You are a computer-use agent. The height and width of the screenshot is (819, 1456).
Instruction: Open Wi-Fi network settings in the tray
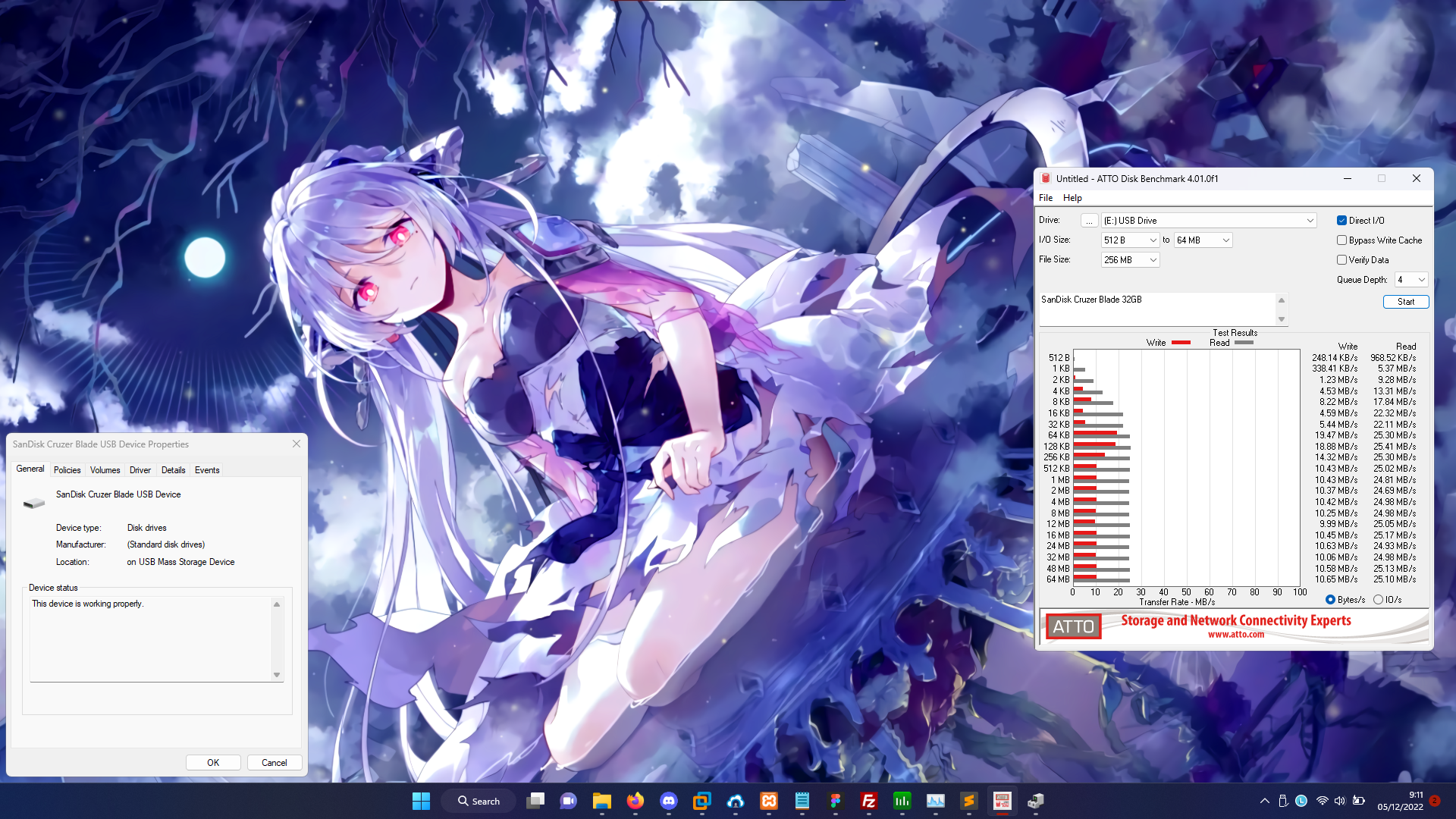click(1323, 801)
